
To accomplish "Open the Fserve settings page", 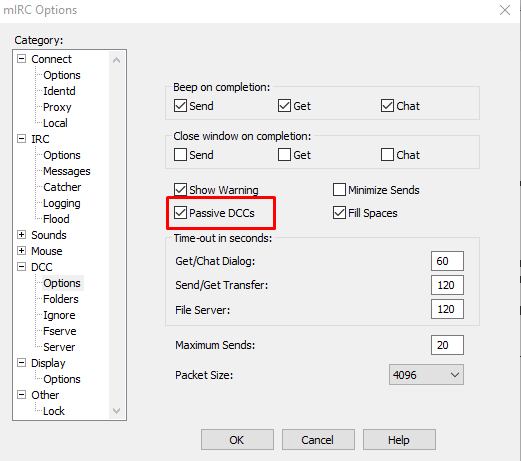I will point(60,331).
